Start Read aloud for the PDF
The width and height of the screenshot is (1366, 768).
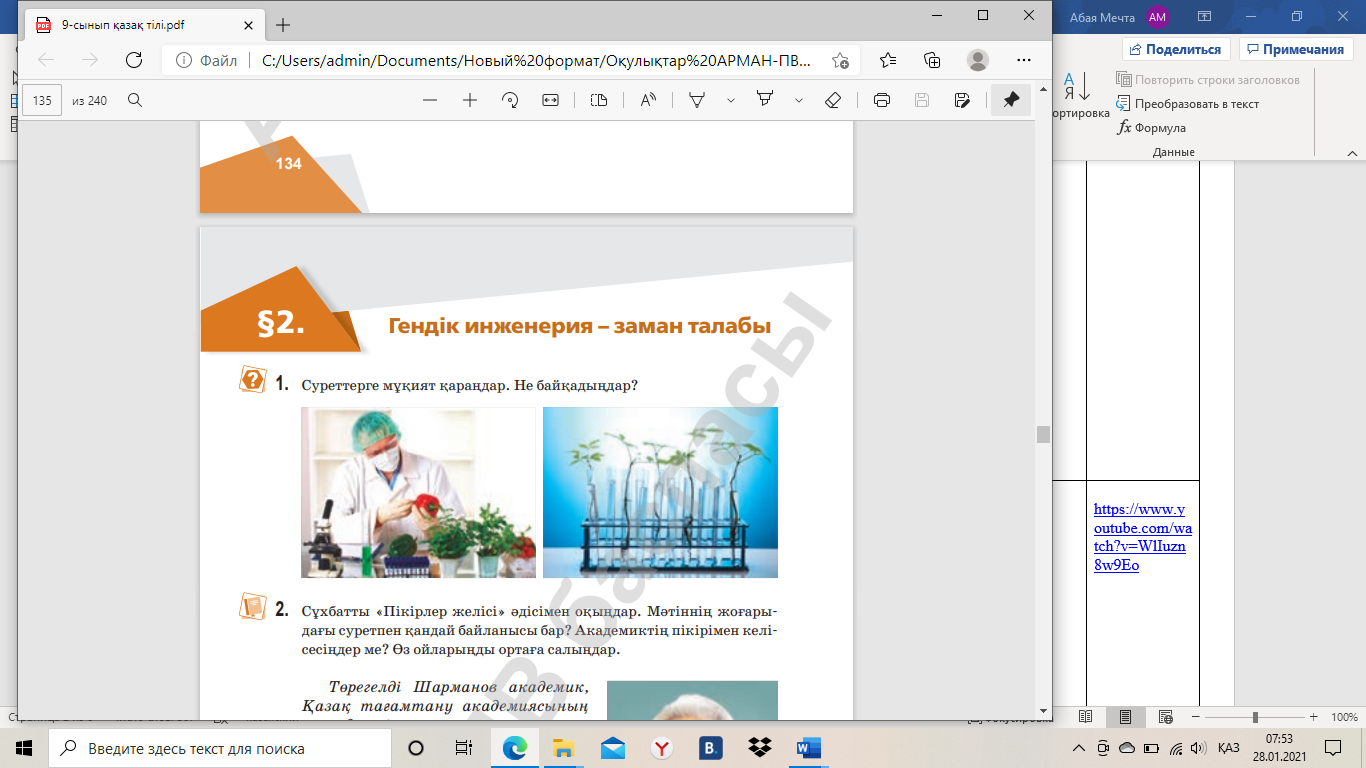click(648, 100)
